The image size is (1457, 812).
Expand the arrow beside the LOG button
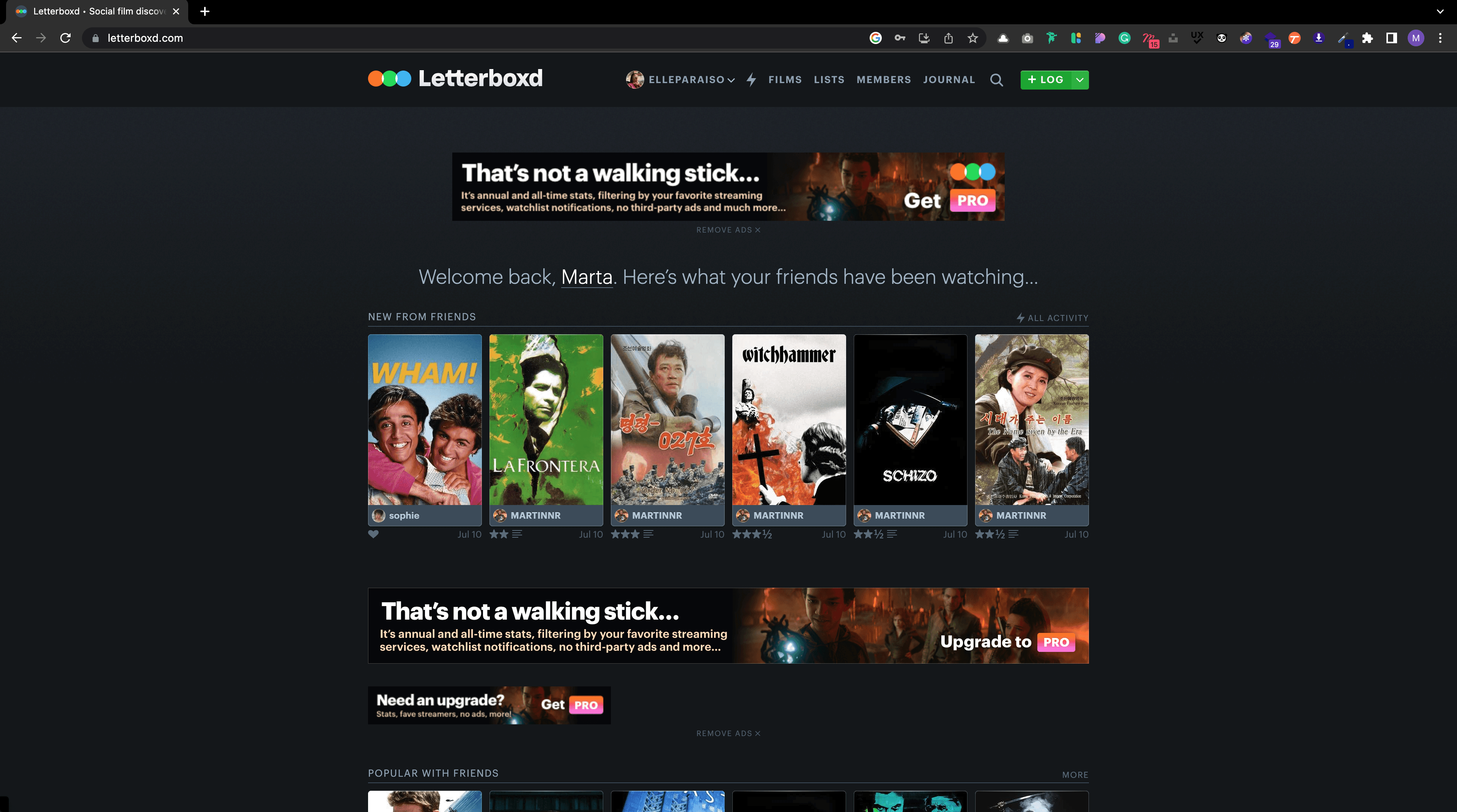(x=1080, y=80)
